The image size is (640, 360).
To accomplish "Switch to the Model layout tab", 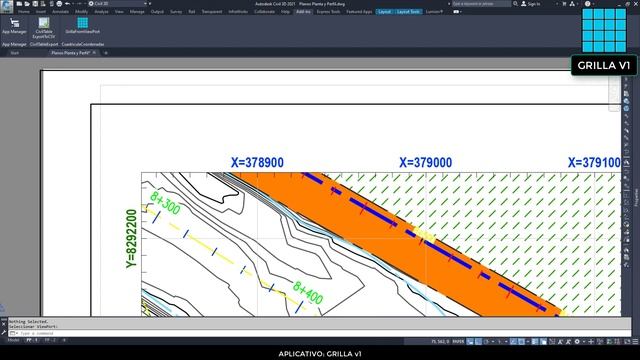I will (13, 340).
